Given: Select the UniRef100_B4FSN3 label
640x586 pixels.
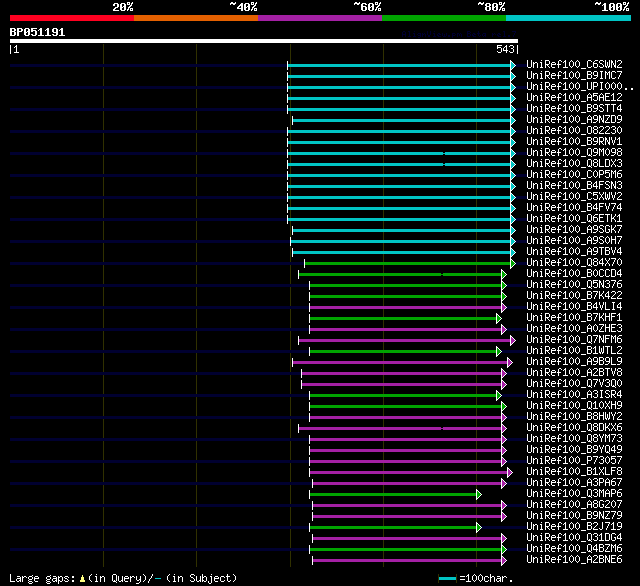Looking at the screenshot, I should pyautogui.click(x=574, y=186).
